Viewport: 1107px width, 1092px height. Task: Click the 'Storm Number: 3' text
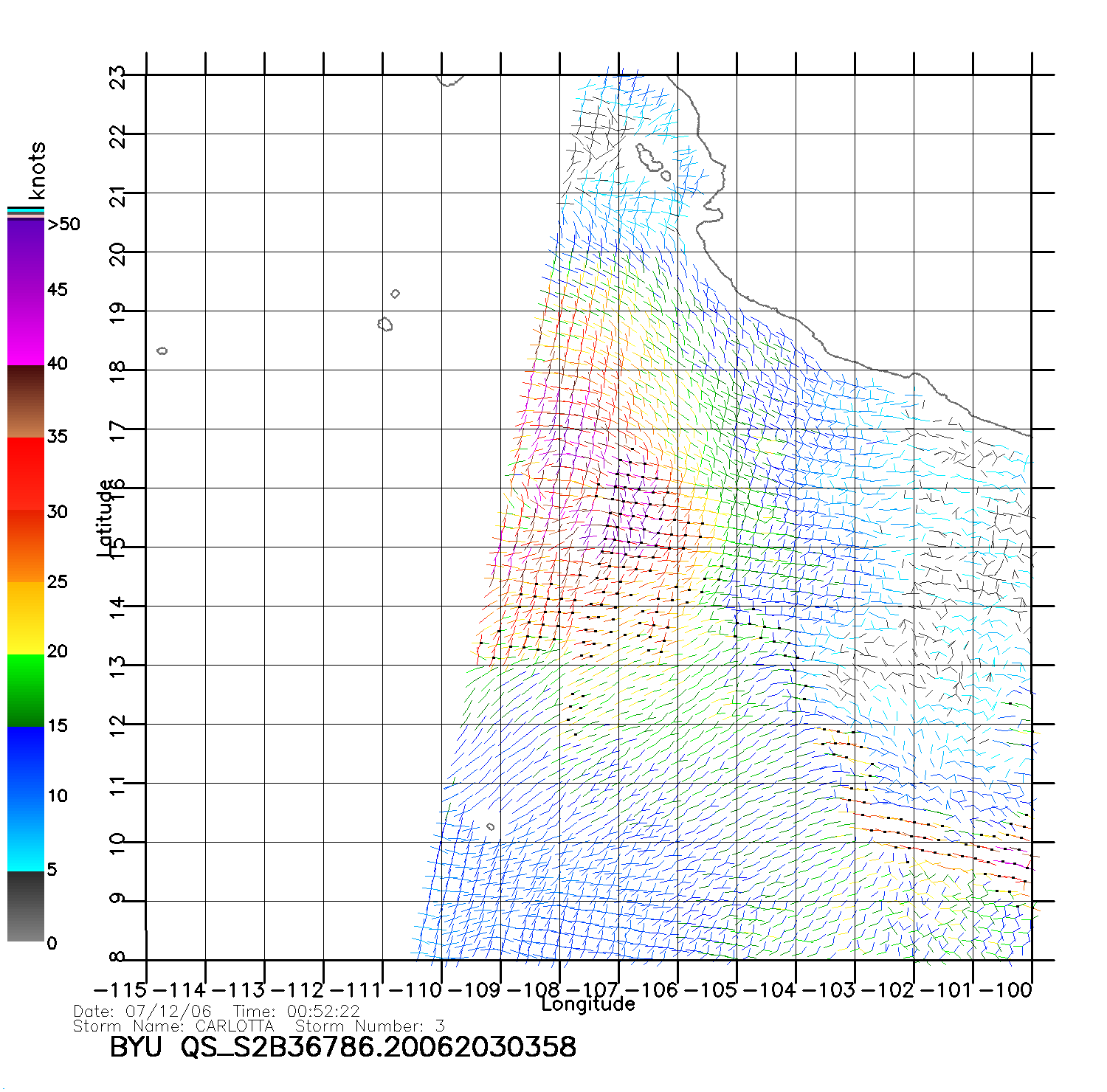[x=370, y=1026]
